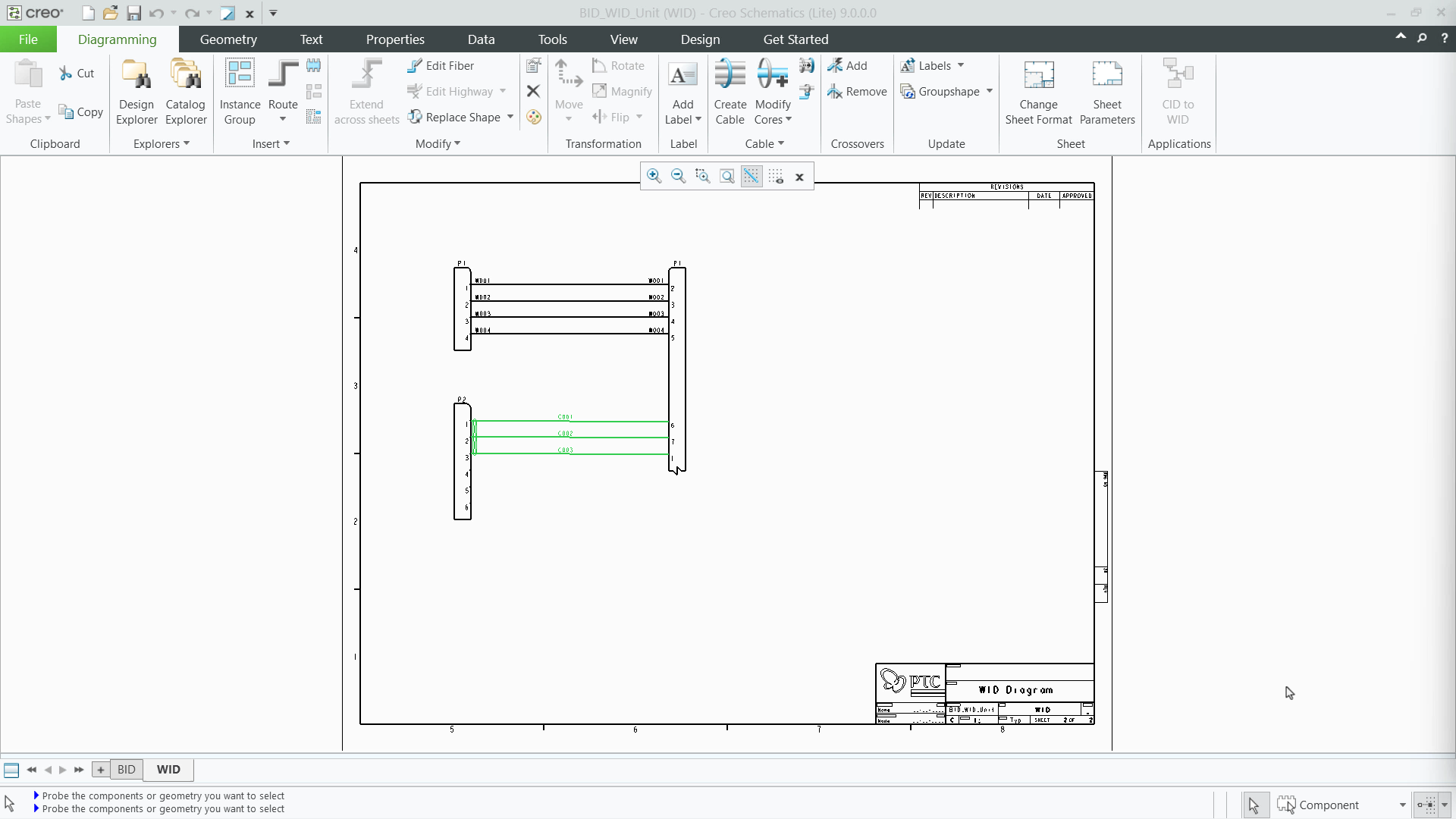This screenshot has width=1456, height=819.
Task: Click Add Label tool
Action: [x=683, y=92]
